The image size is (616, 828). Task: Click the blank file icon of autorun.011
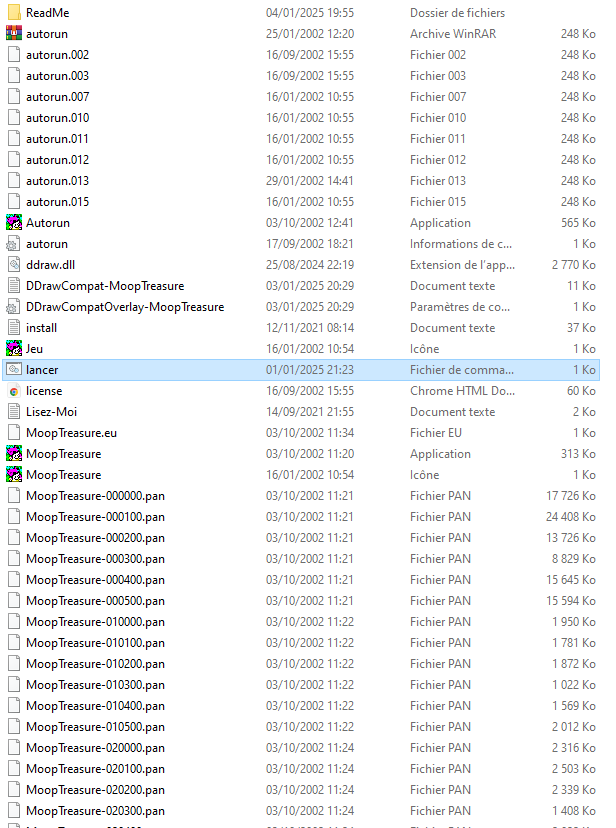tap(14, 139)
